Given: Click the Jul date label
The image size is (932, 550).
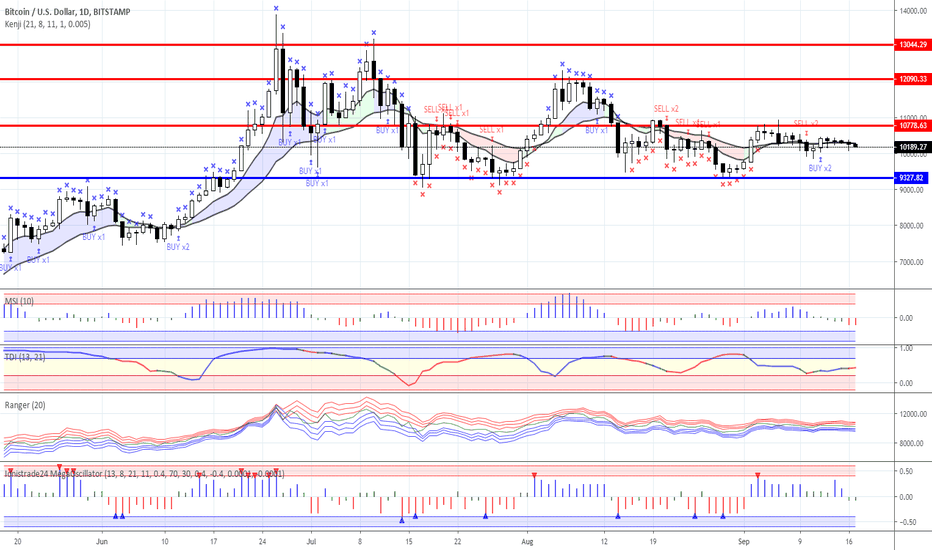Looking at the screenshot, I should click(311, 542).
